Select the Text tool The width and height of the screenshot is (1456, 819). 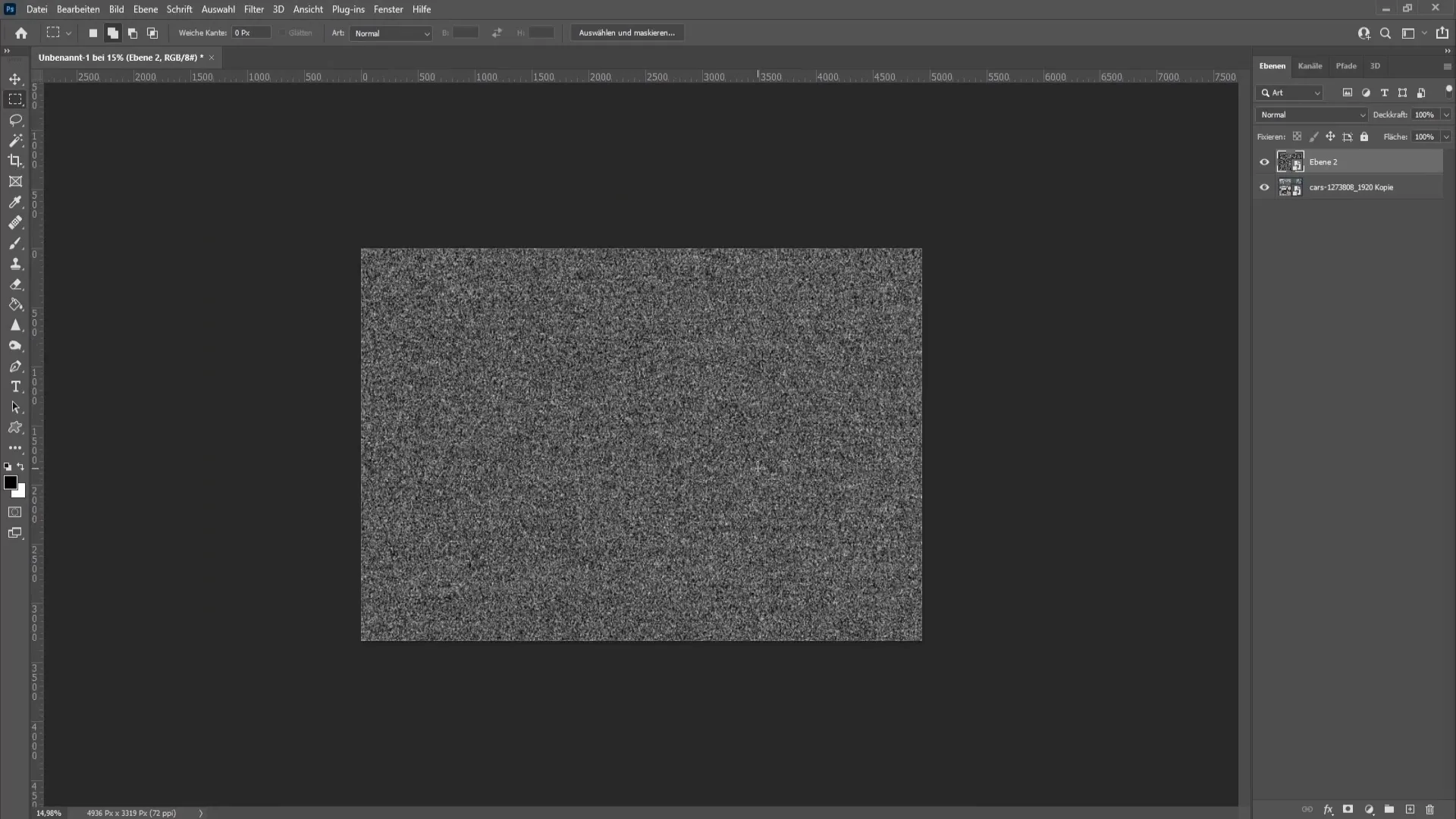[15, 386]
